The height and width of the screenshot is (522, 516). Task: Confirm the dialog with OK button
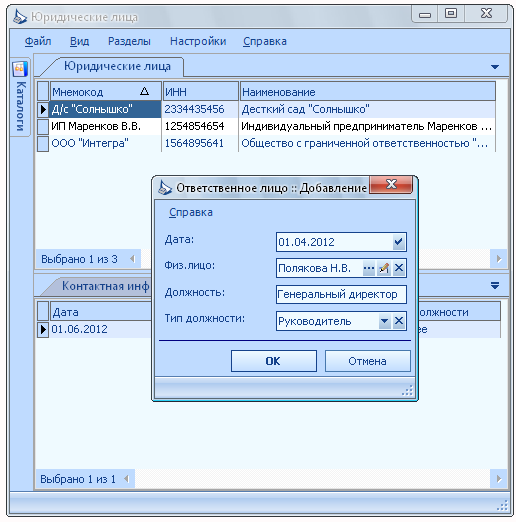tap(274, 361)
